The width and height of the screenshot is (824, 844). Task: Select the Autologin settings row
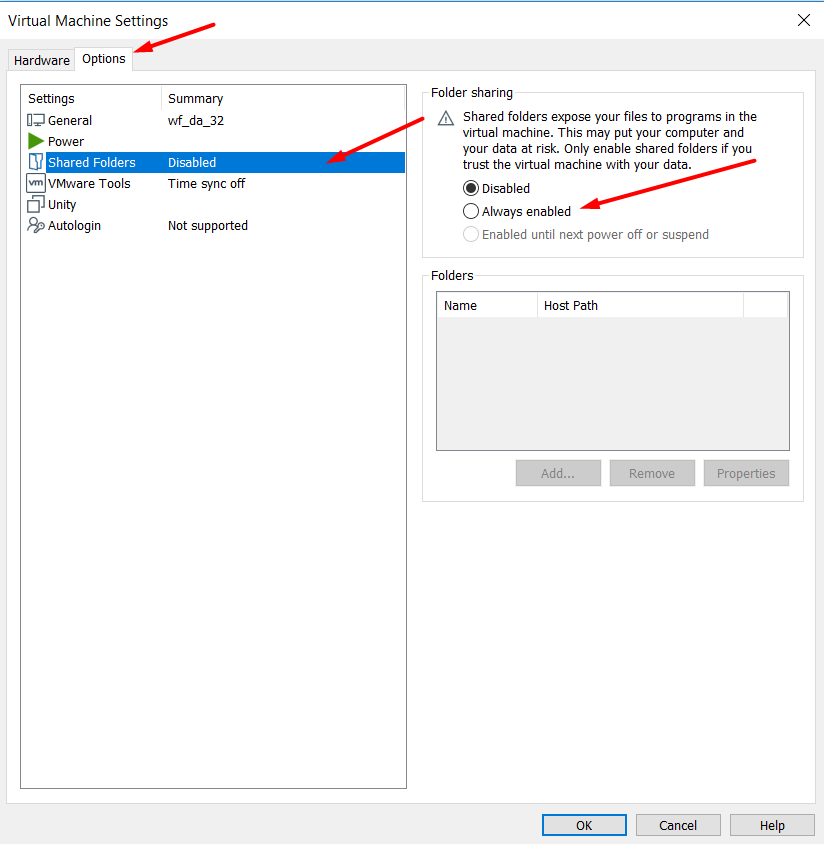(x=215, y=225)
